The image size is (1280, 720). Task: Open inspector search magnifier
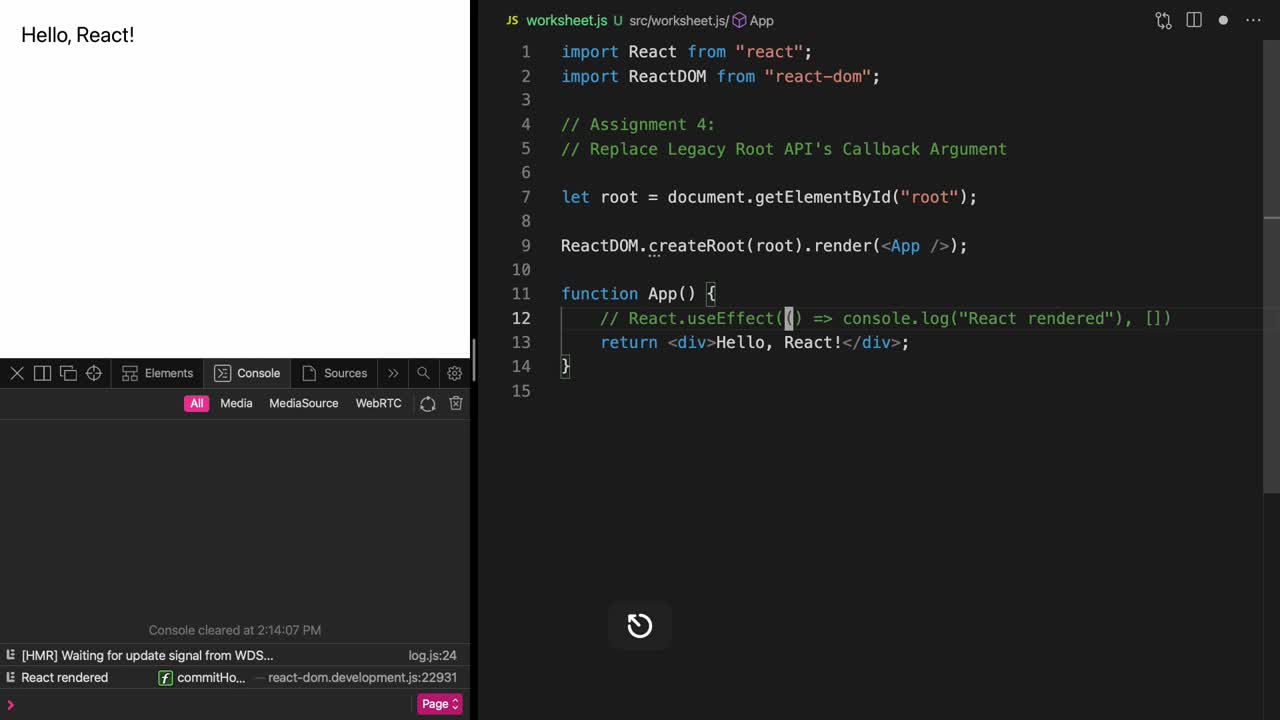pos(423,373)
